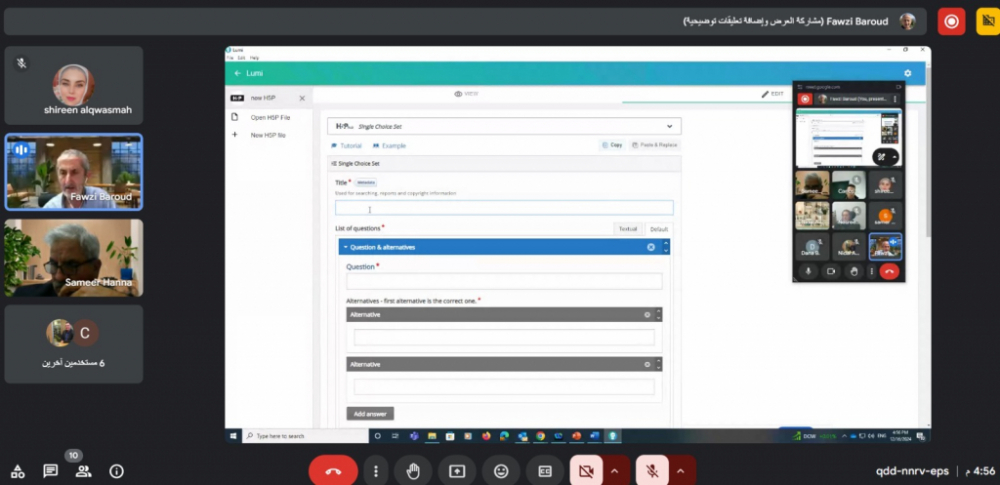
Task: Remove the second Alternative
Action: pyautogui.click(x=647, y=364)
